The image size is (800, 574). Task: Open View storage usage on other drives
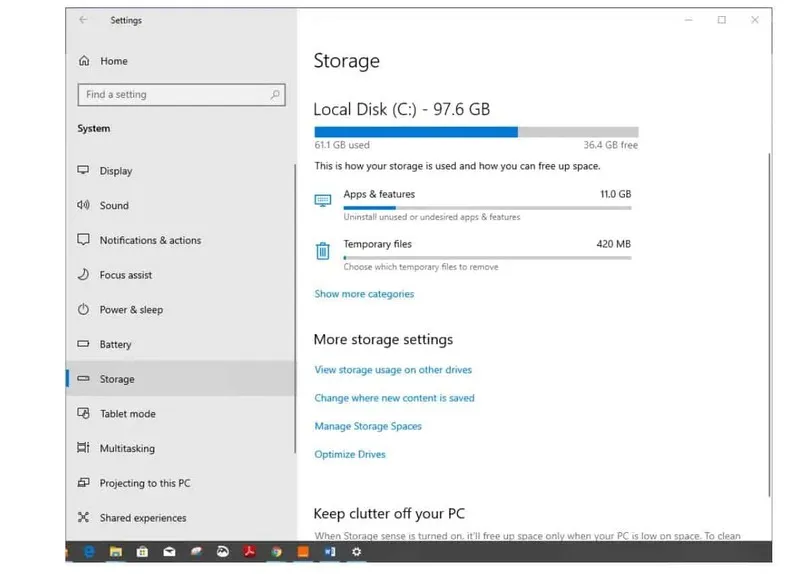tap(393, 370)
